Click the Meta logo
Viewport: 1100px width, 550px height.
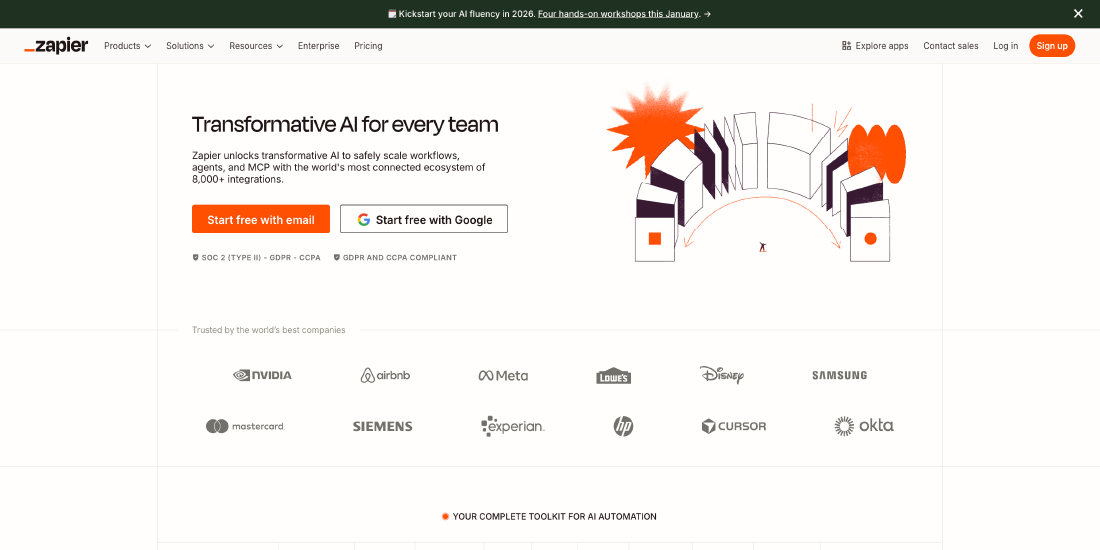click(x=503, y=375)
